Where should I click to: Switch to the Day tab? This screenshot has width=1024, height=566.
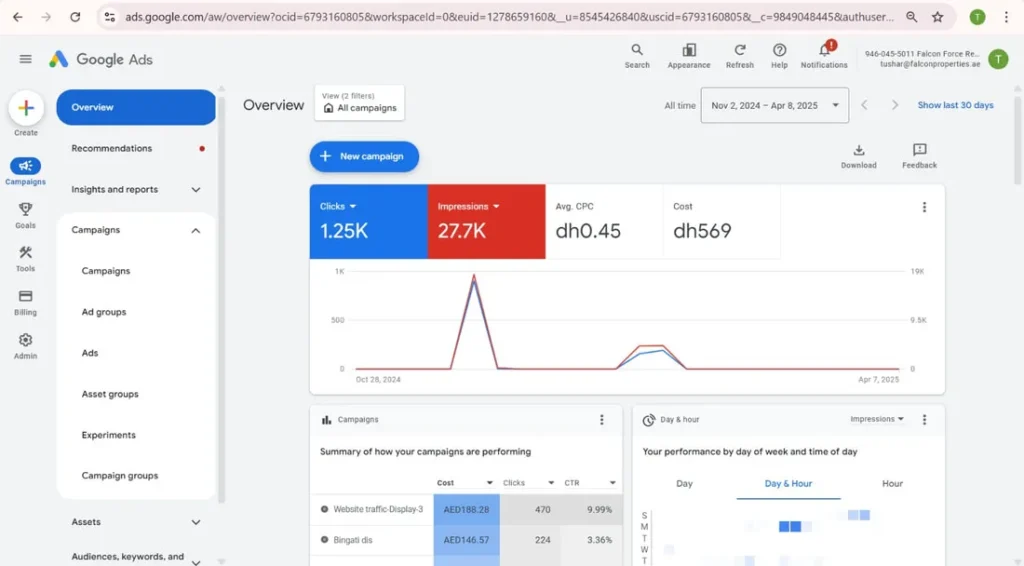684,484
